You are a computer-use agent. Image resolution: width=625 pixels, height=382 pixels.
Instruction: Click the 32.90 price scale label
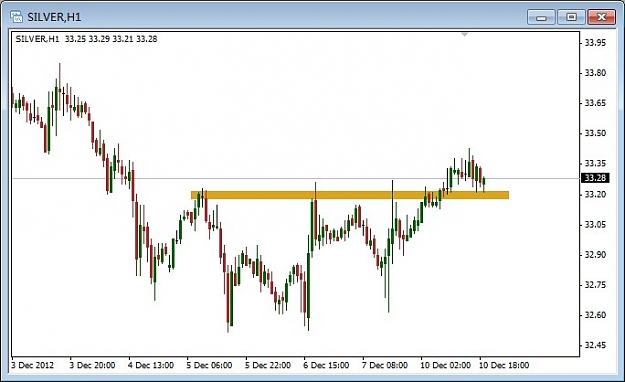pos(595,255)
